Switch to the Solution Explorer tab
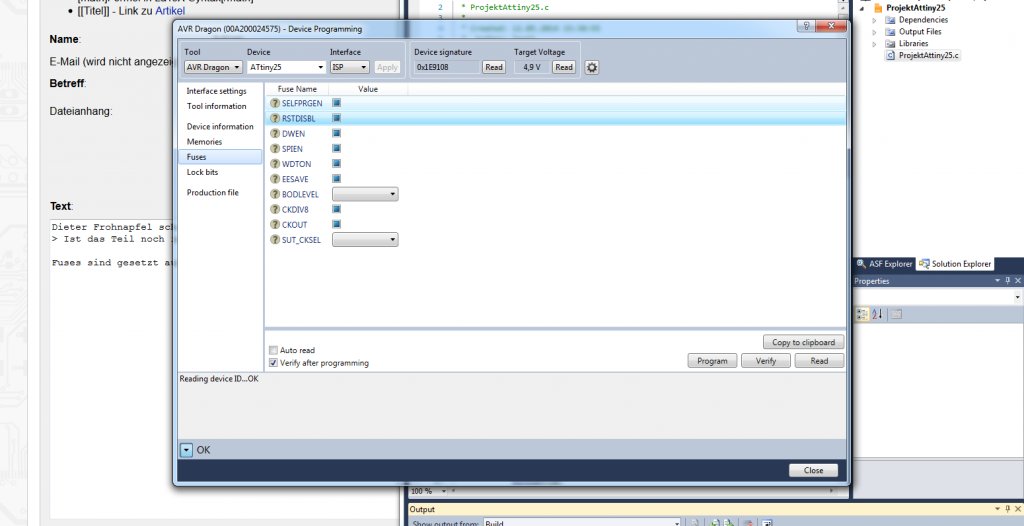 click(x=954, y=264)
